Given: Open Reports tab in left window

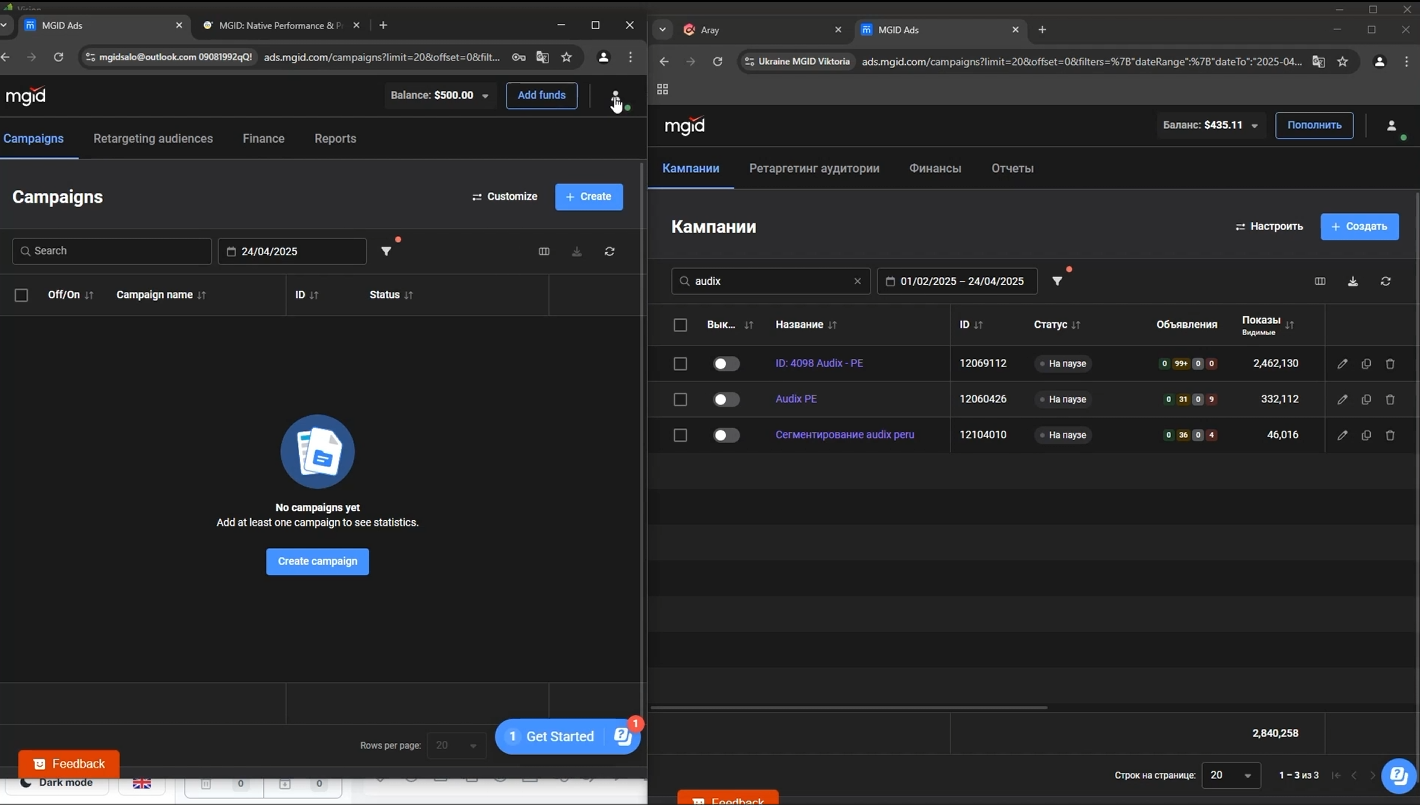Looking at the screenshot, I should [x=335, y=139].
